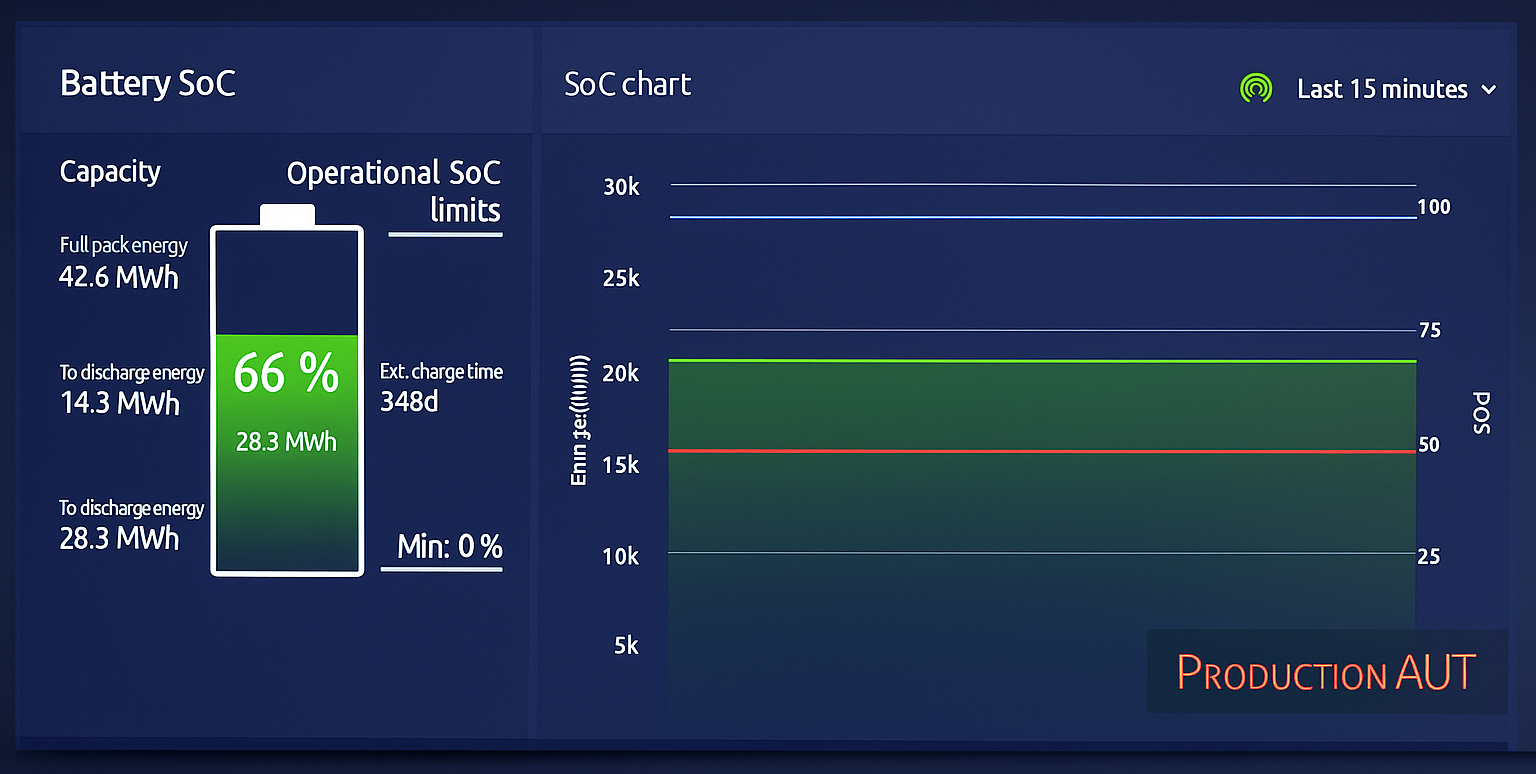Click the SoC chart panel title
Image resolution: width=1536 pixels, height=774 pixels.
click(627, 84)
